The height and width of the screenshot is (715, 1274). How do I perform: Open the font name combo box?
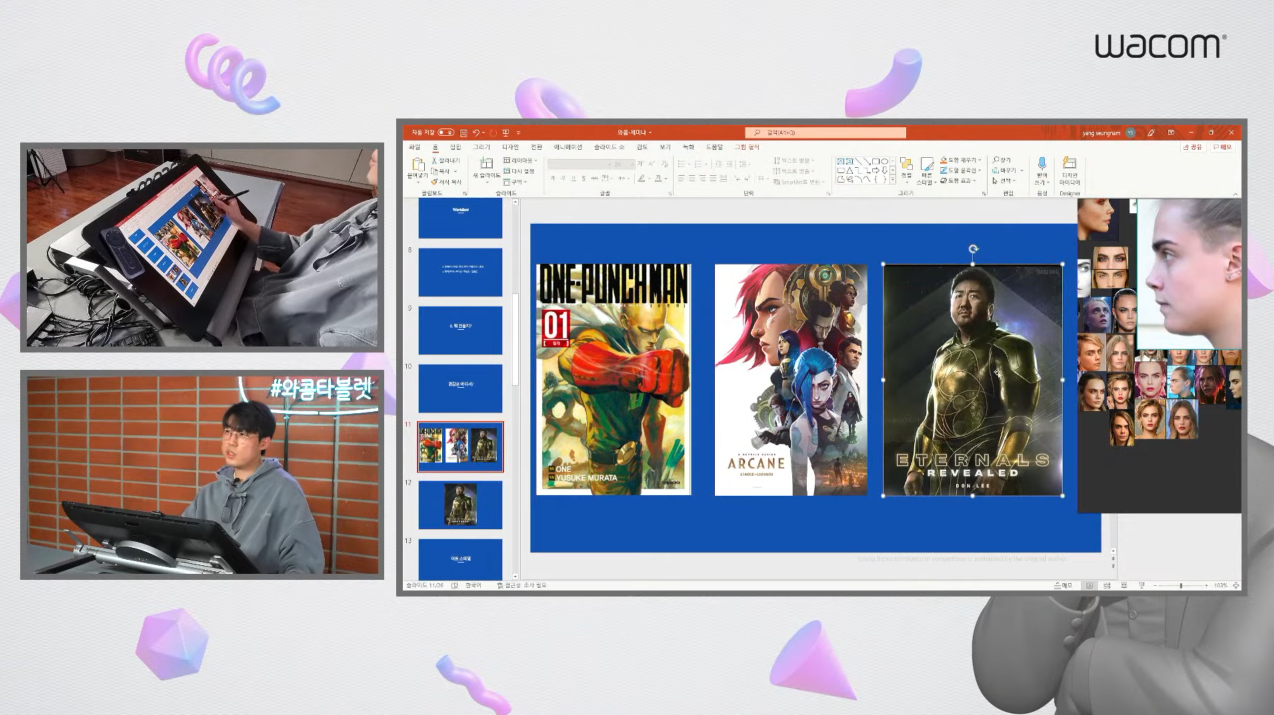(x=580, y=164)
